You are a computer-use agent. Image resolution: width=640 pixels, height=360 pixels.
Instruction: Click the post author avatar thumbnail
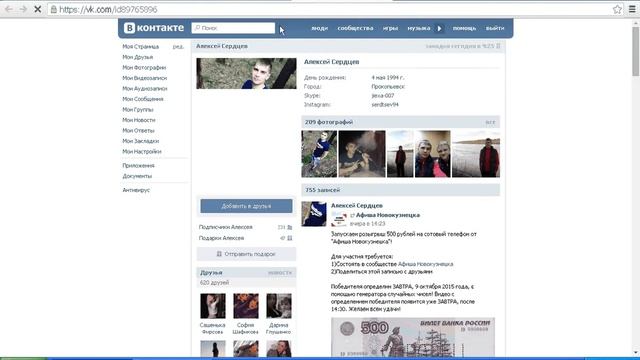pyautogui.click(x=314, y=214)
